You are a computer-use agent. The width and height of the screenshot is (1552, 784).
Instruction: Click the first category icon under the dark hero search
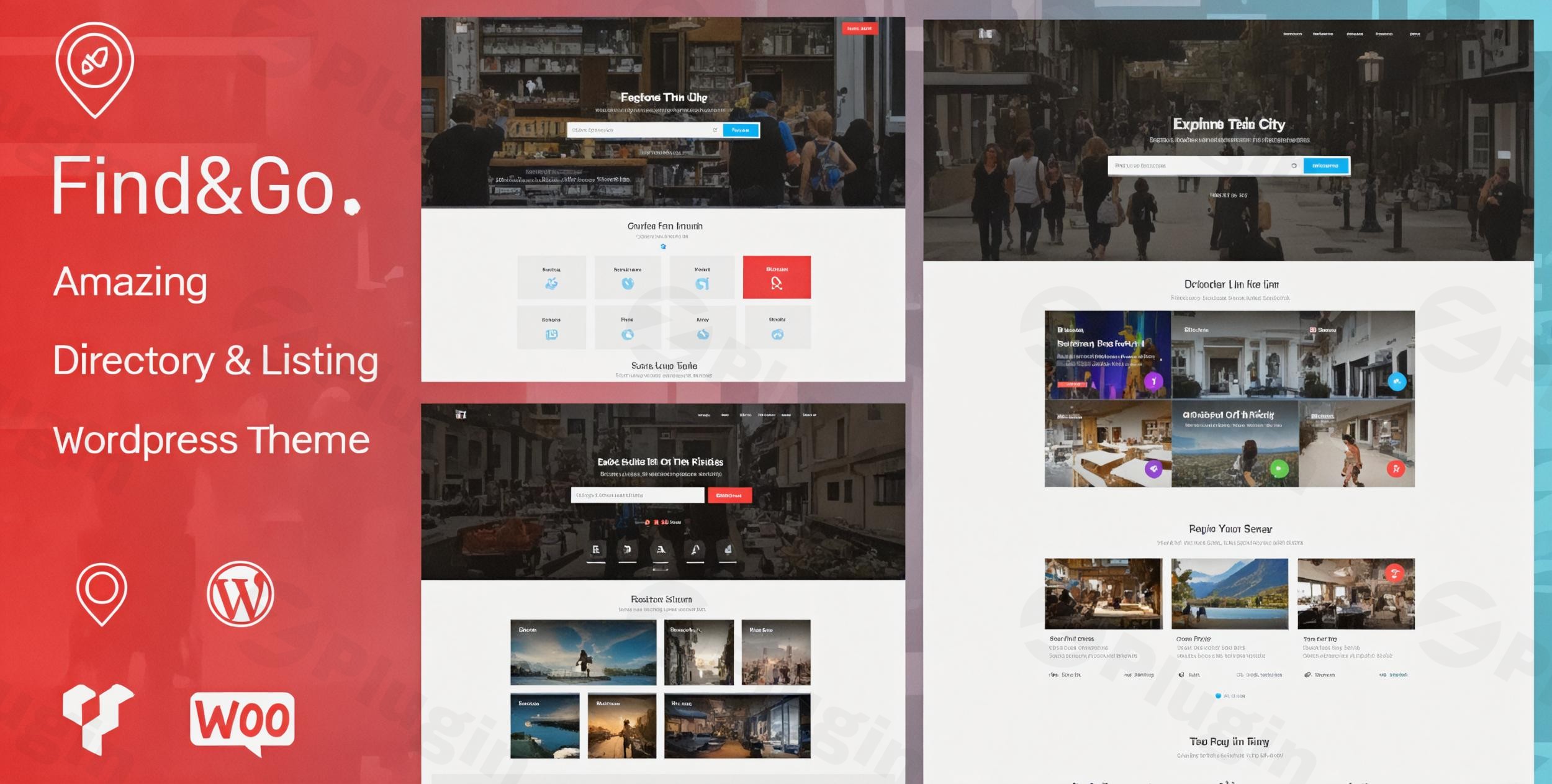coord(596,550)
